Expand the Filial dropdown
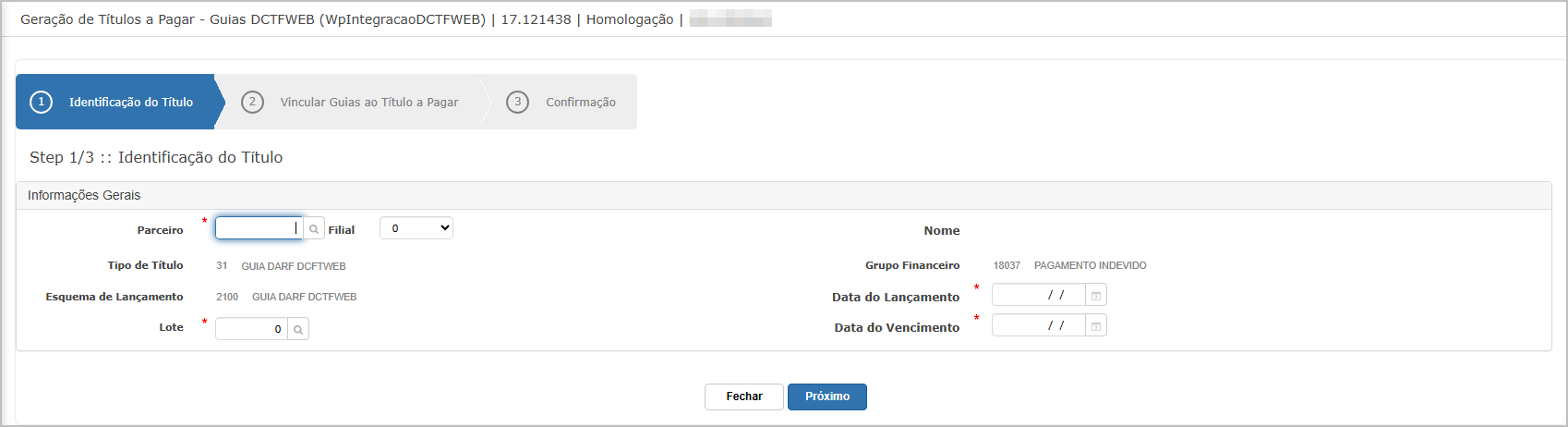The width and height of the screenshot is (1568, 427). tap(416, 228)
